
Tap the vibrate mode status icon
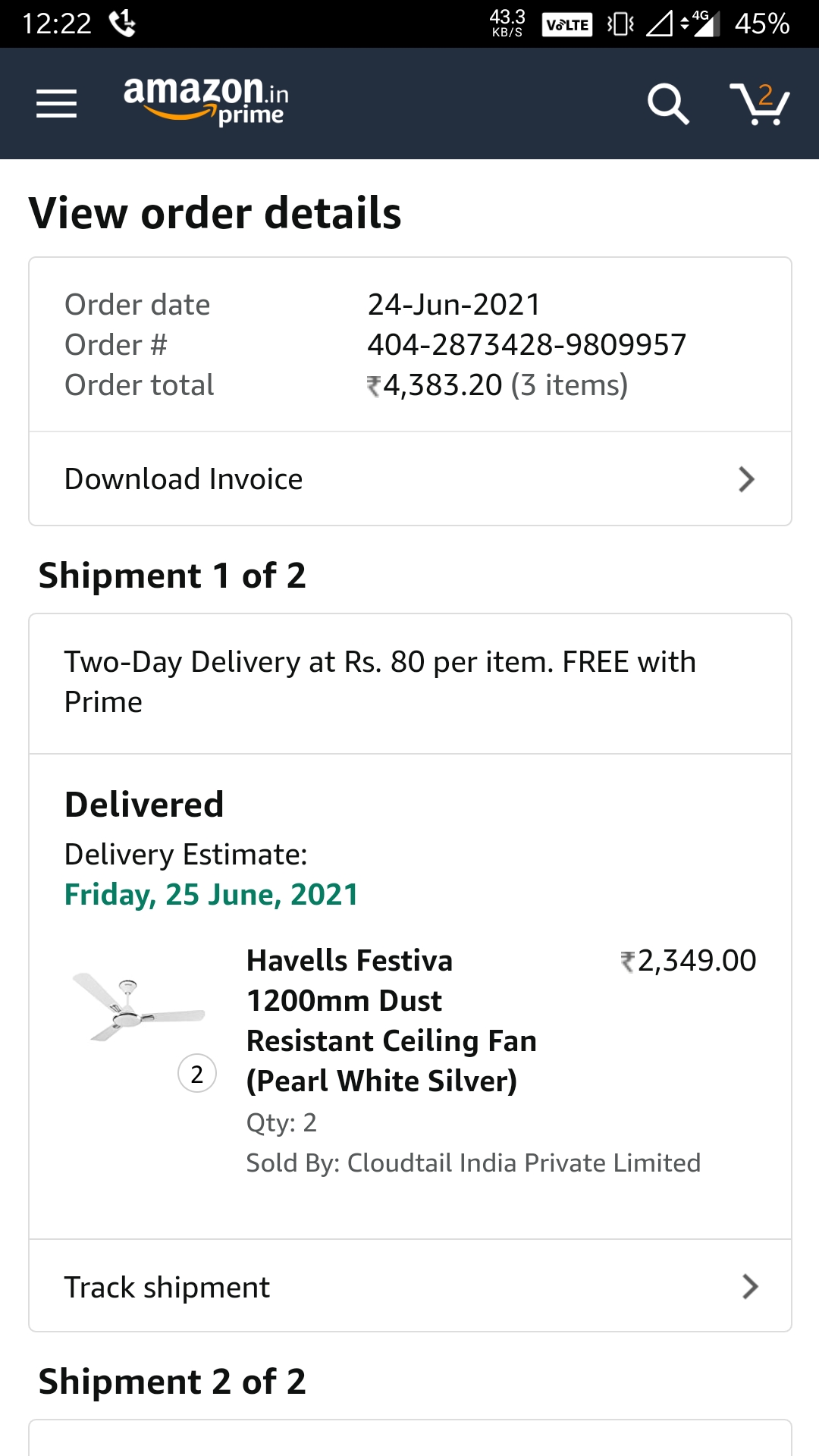pos(620,24)
